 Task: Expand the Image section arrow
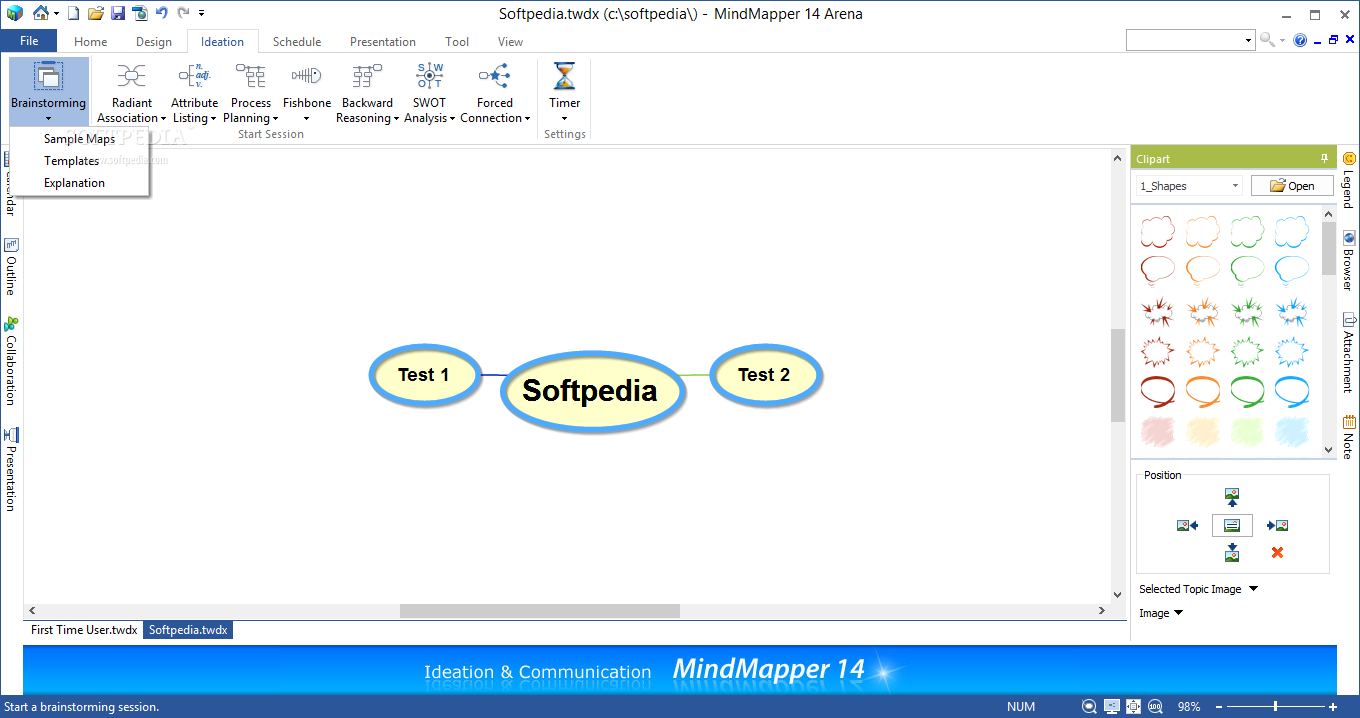(x=1178, y=613)
